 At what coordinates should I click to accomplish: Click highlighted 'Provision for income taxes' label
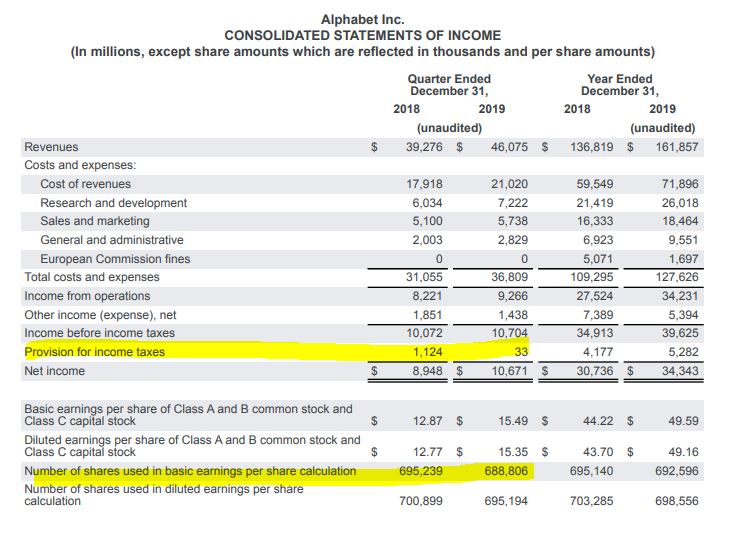pos(94,352)
